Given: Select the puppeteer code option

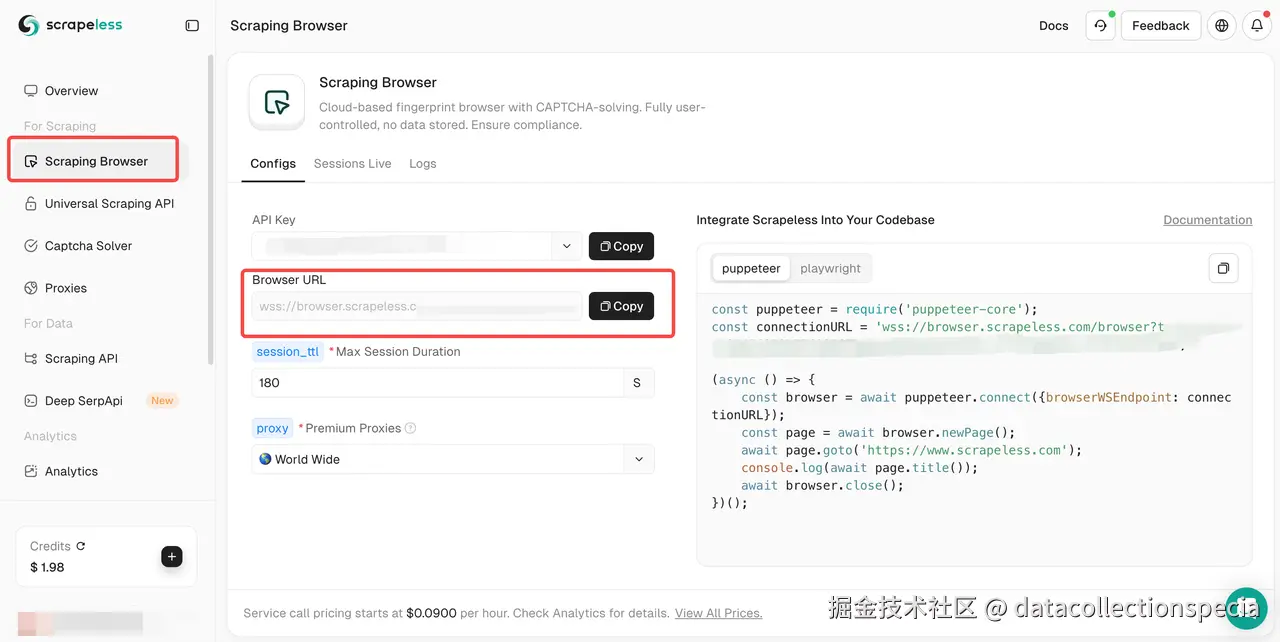Looking at the screenshot, I should [x=751, y=268].
